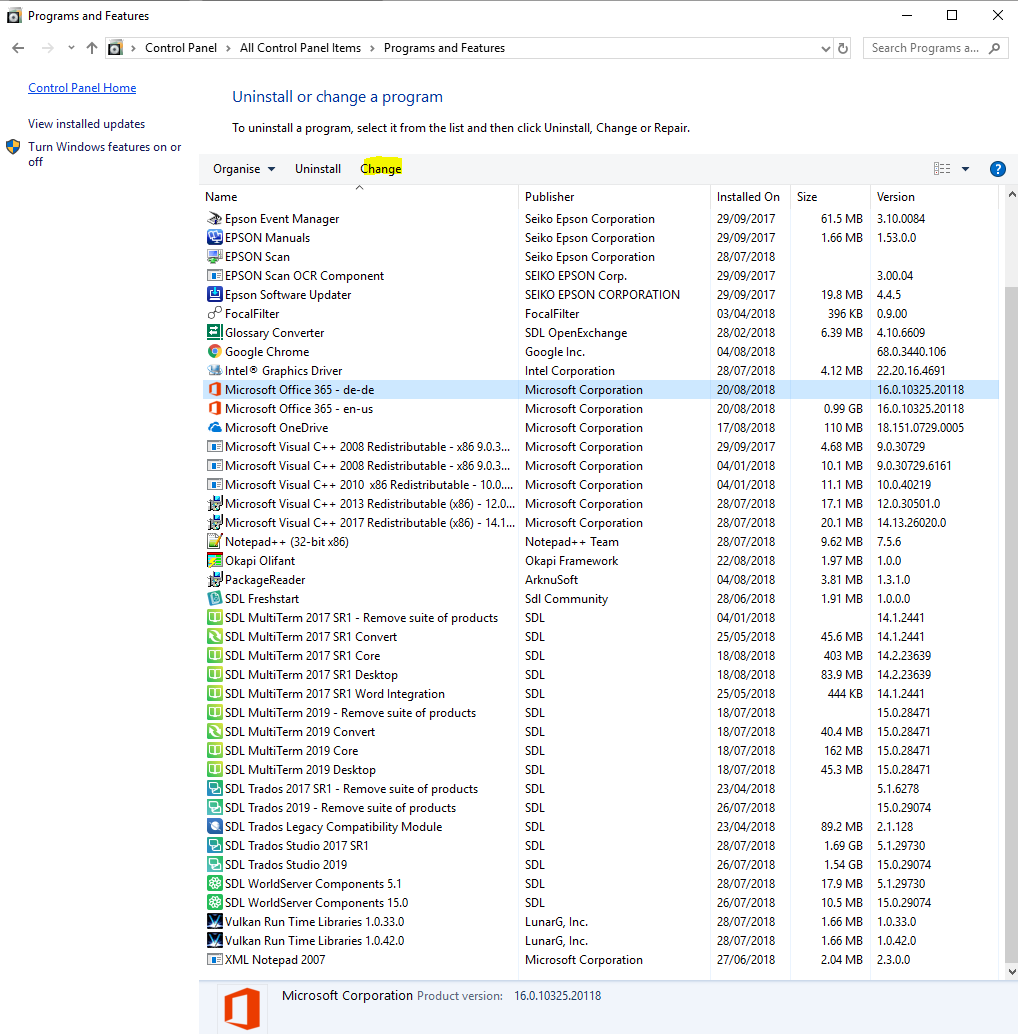This screenshot has width=1018, height=1034.
Task: Click the Okapi Olifant icon
Action: click(214, 561)
